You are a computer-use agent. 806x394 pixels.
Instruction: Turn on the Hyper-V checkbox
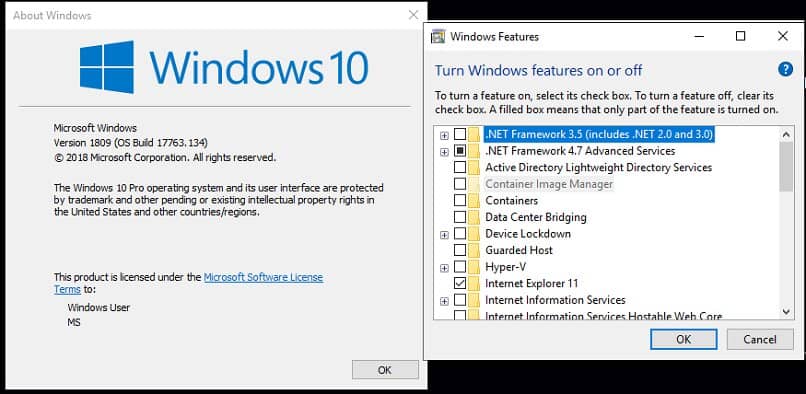pos(460,266)
